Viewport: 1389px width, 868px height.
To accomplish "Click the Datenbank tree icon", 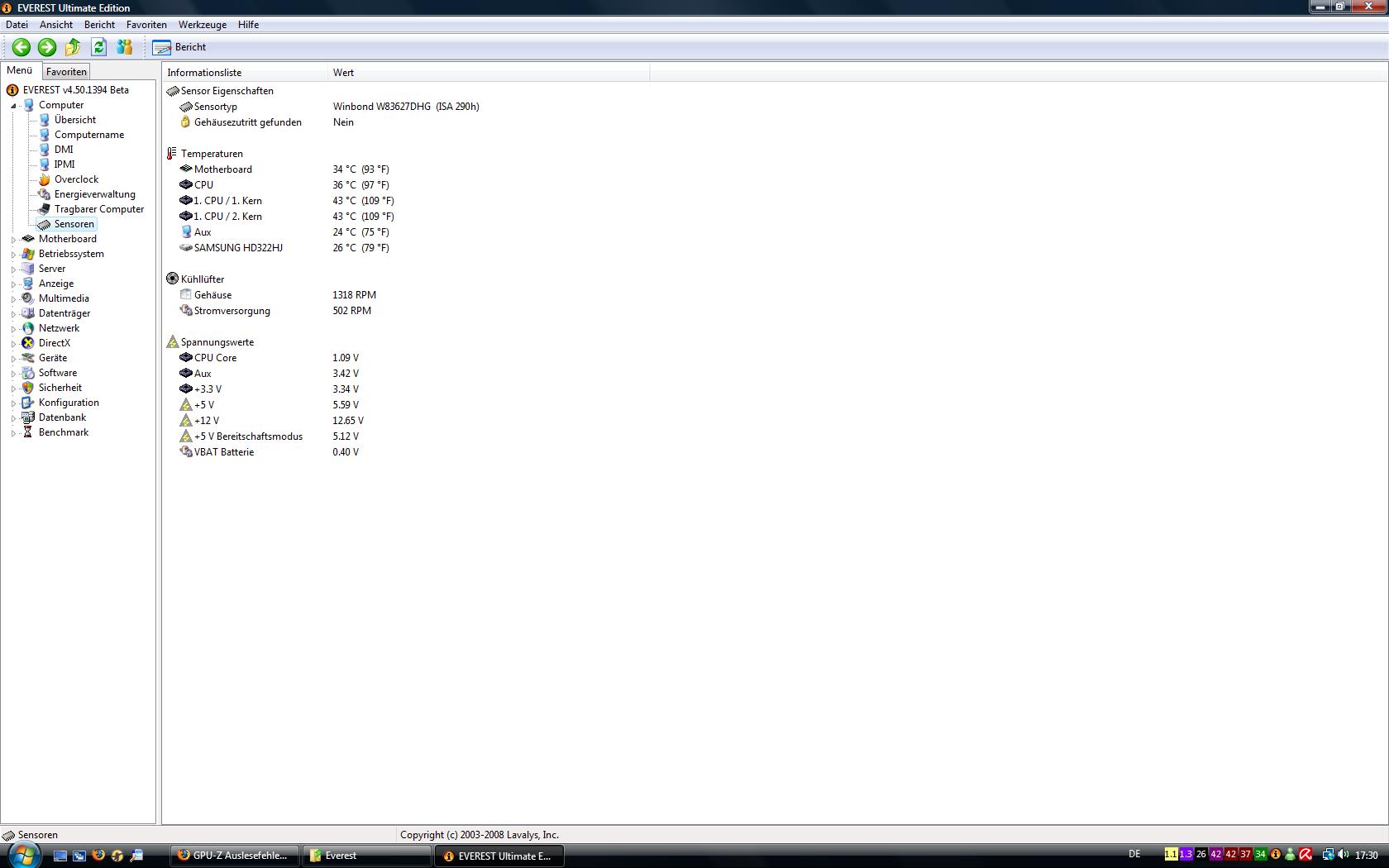I will (x=28, y=417).
